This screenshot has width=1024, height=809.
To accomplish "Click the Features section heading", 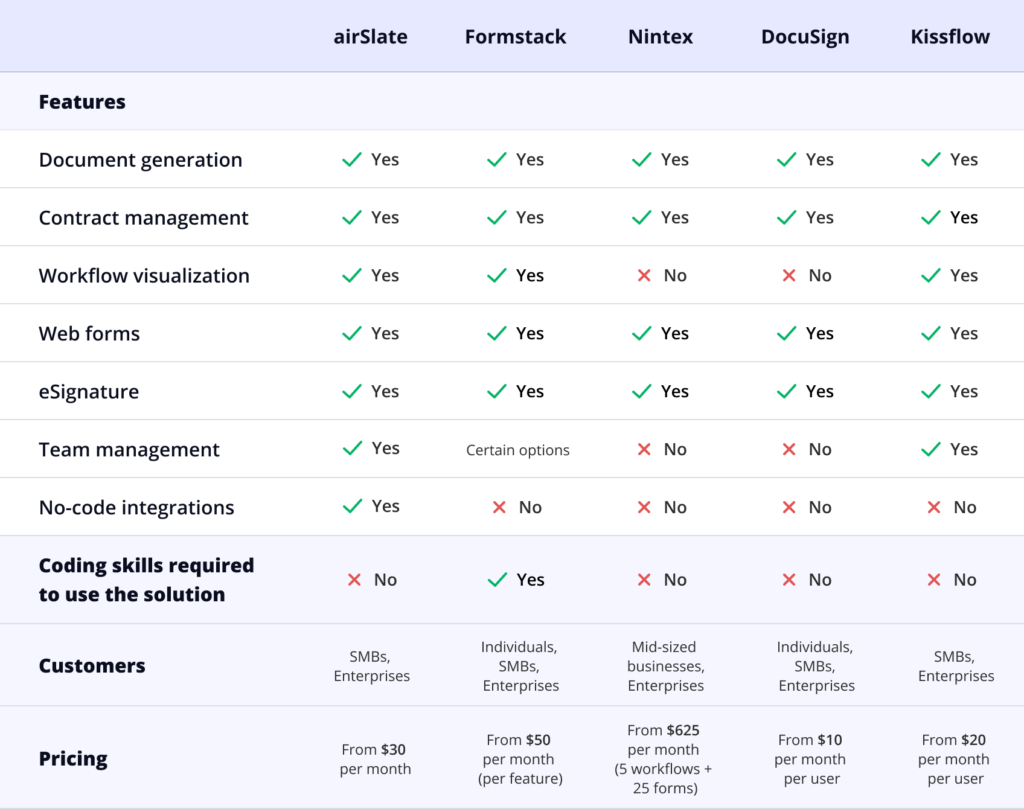I will 82,102.
